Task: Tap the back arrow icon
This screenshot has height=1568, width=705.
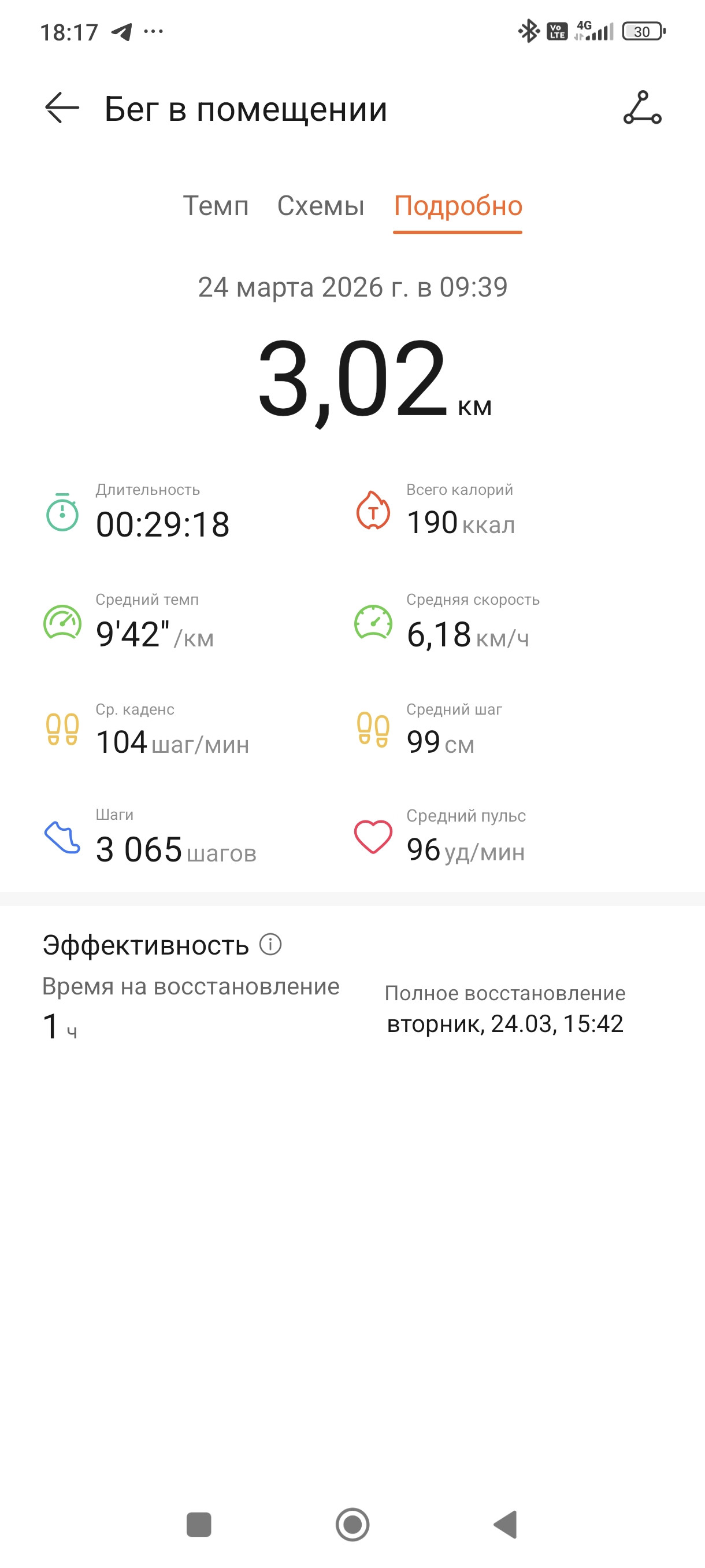Action: pyautogui.click(x=62, y=108)
